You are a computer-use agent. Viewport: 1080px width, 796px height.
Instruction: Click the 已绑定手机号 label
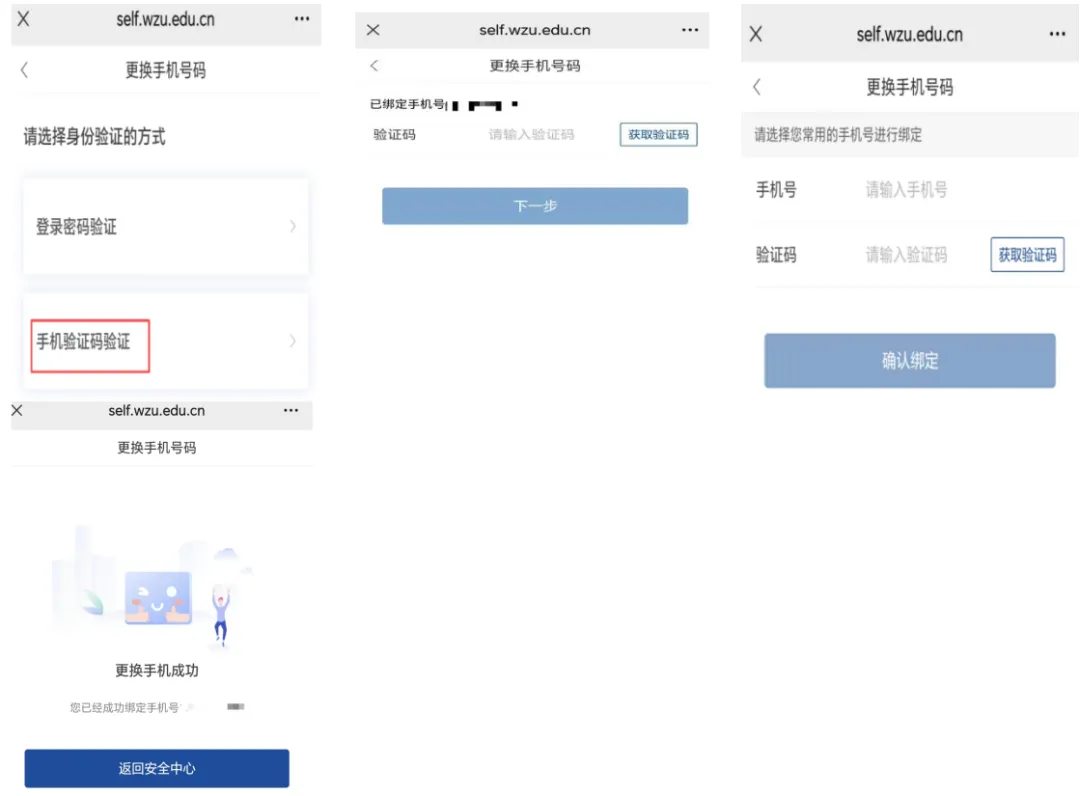407,104
